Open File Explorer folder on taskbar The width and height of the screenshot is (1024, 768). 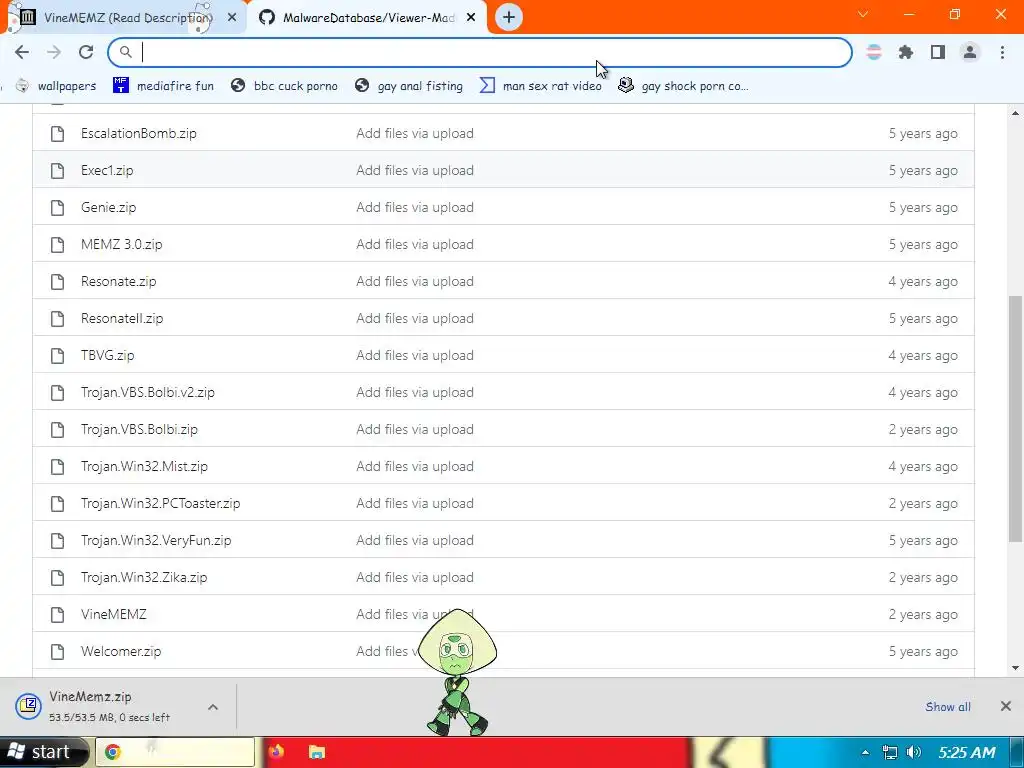tap(317, 752)
